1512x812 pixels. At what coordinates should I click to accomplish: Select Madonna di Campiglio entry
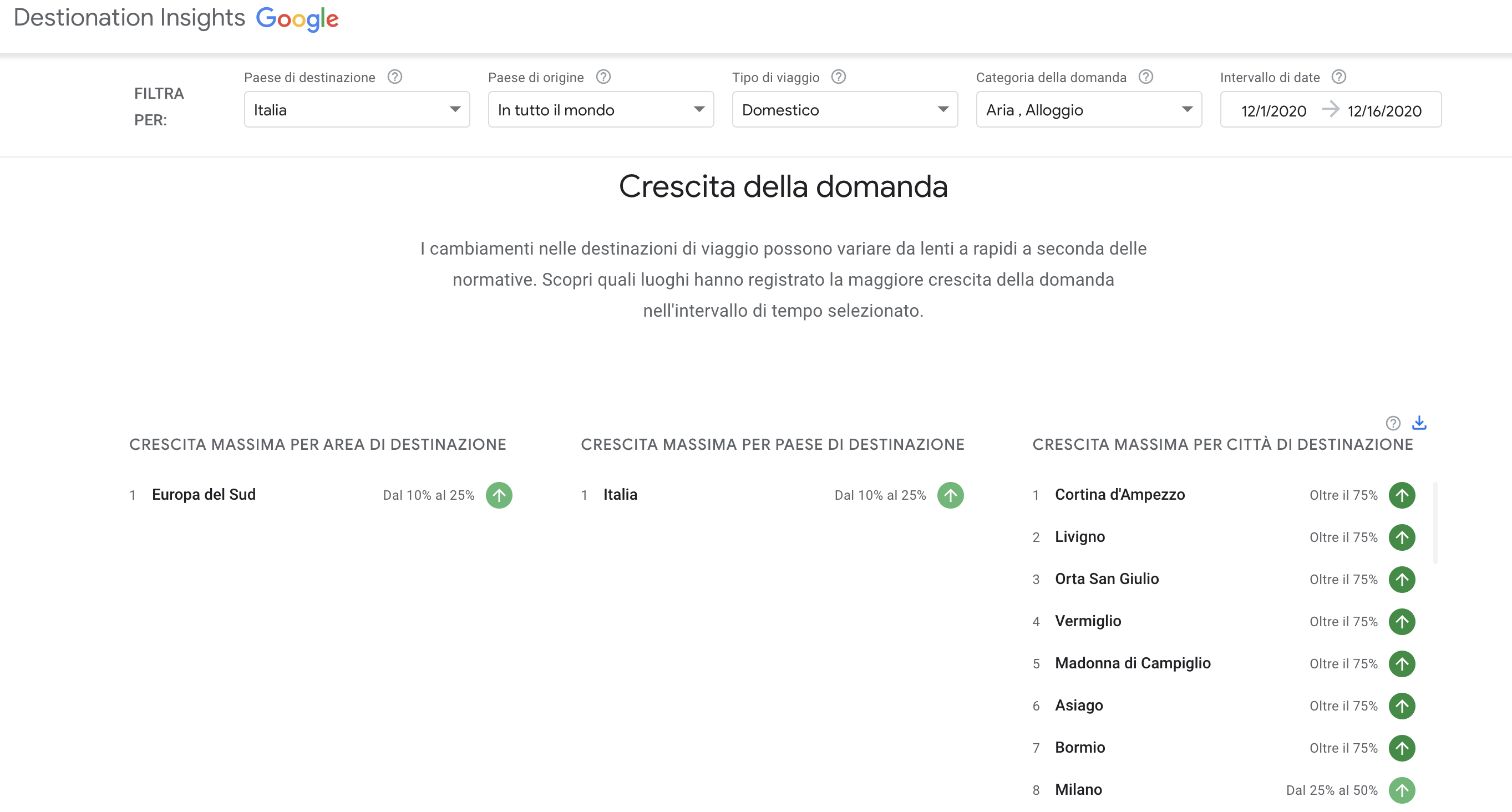[1132, 663]
